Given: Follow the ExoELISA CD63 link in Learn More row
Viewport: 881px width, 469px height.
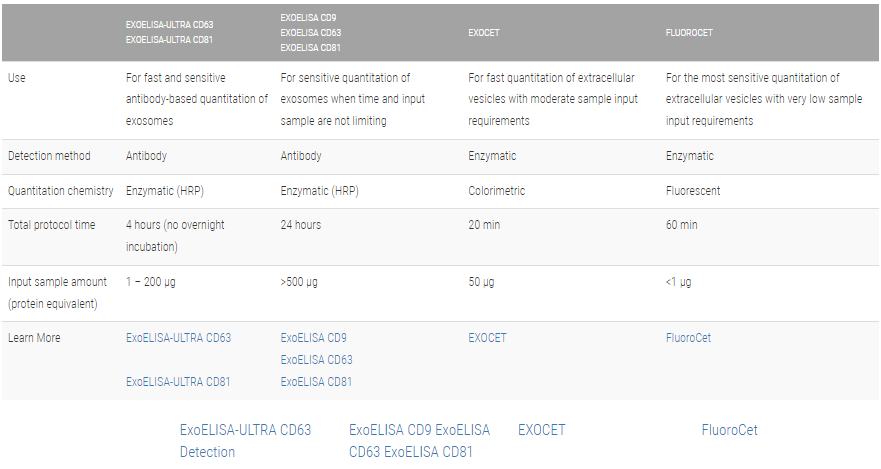Looking at the screenshot, I should coord(316,360).
